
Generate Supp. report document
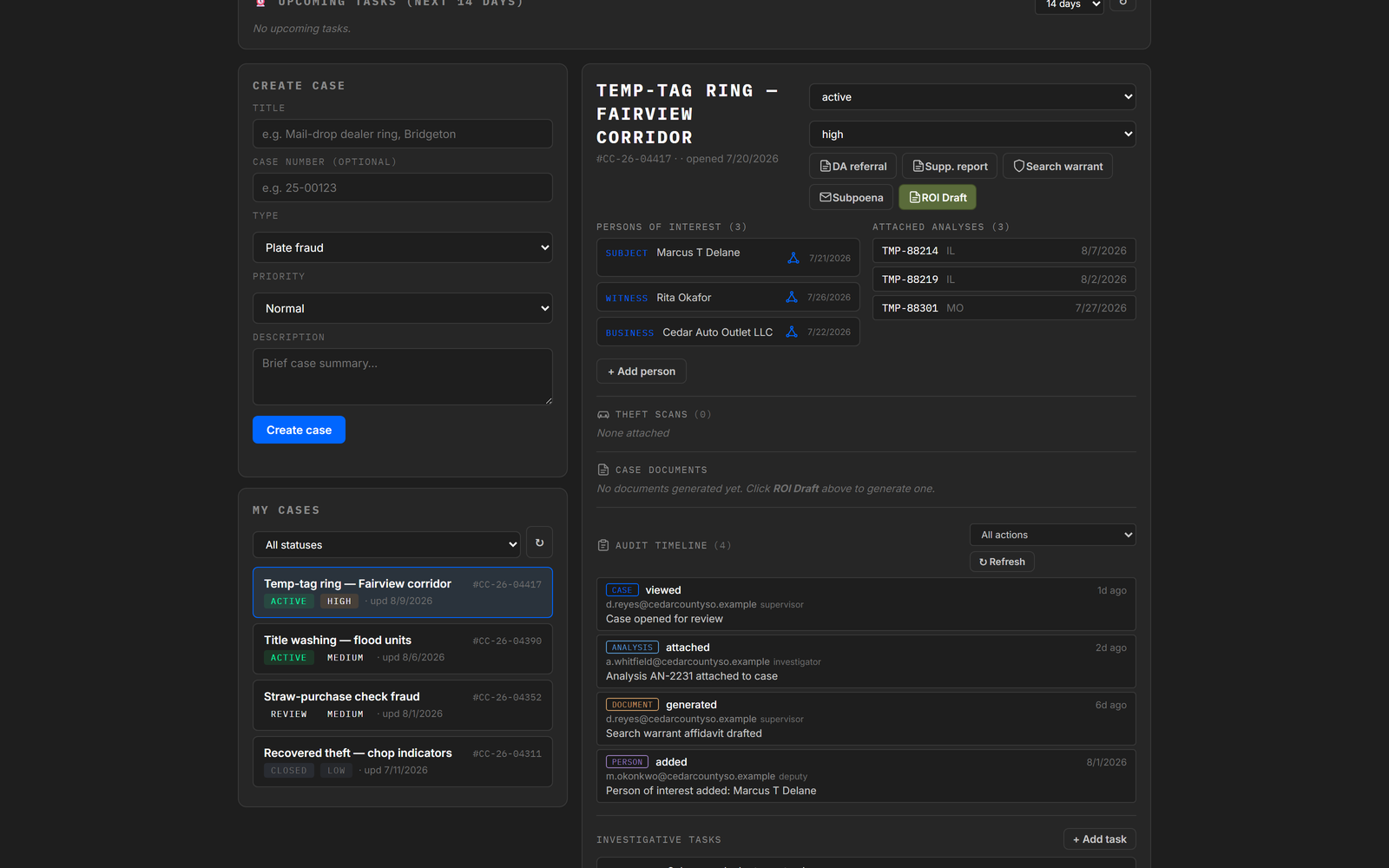click(x=950, y=167)
